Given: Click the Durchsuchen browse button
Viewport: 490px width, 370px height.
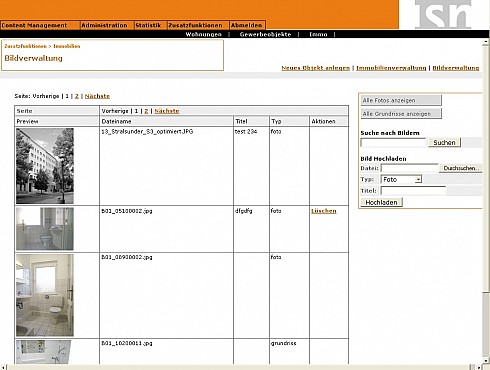Looking at the screenshot, I should point(461,168).
